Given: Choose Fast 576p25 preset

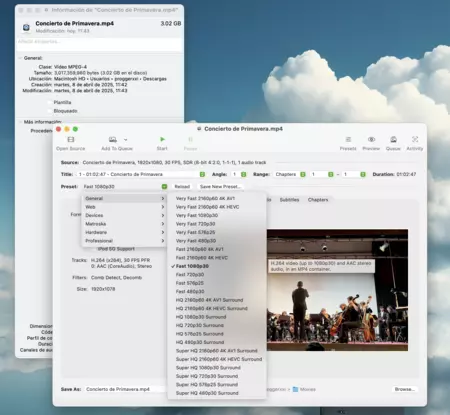Looking at the screenshot, I should point(217,283).
